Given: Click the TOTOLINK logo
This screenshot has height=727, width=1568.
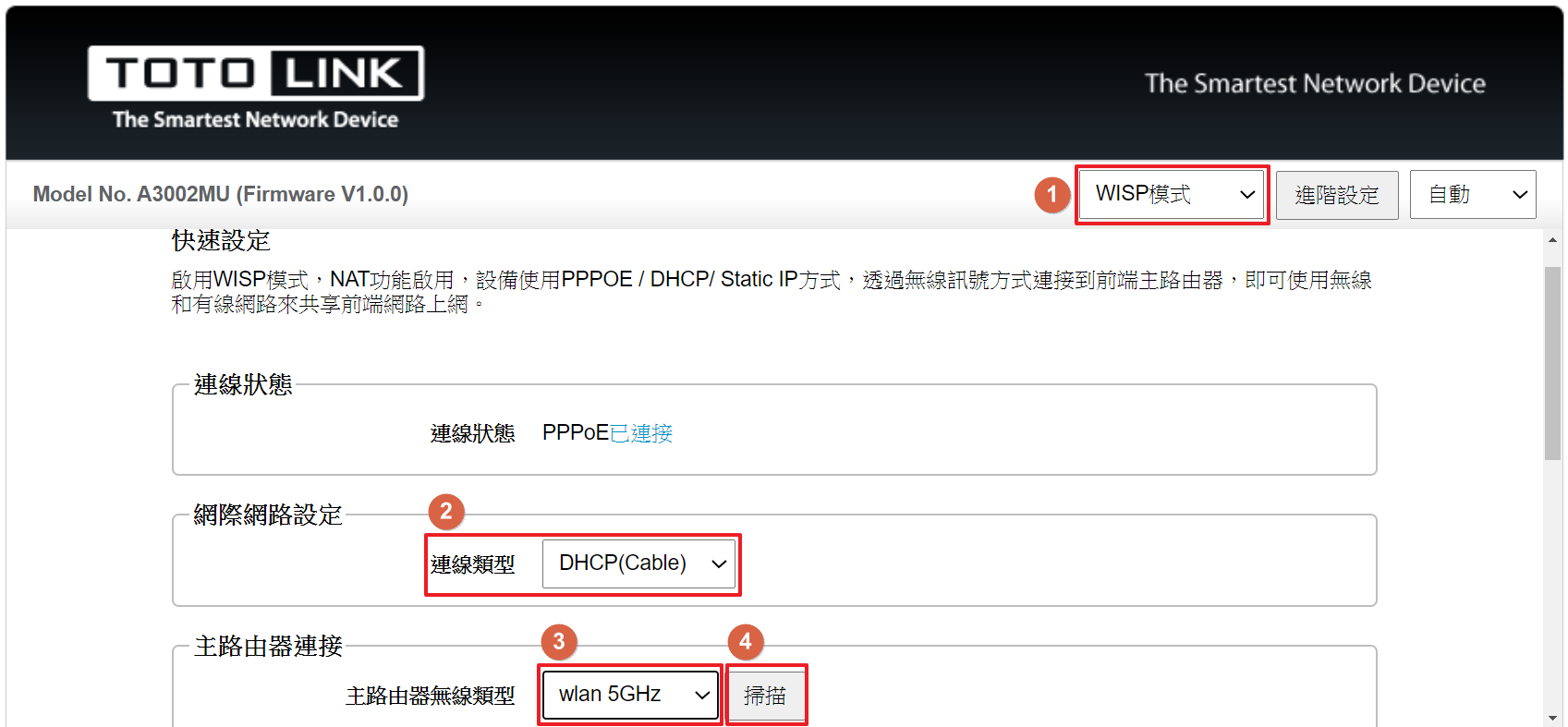Looking at the screenshot, I should point(256,88).
